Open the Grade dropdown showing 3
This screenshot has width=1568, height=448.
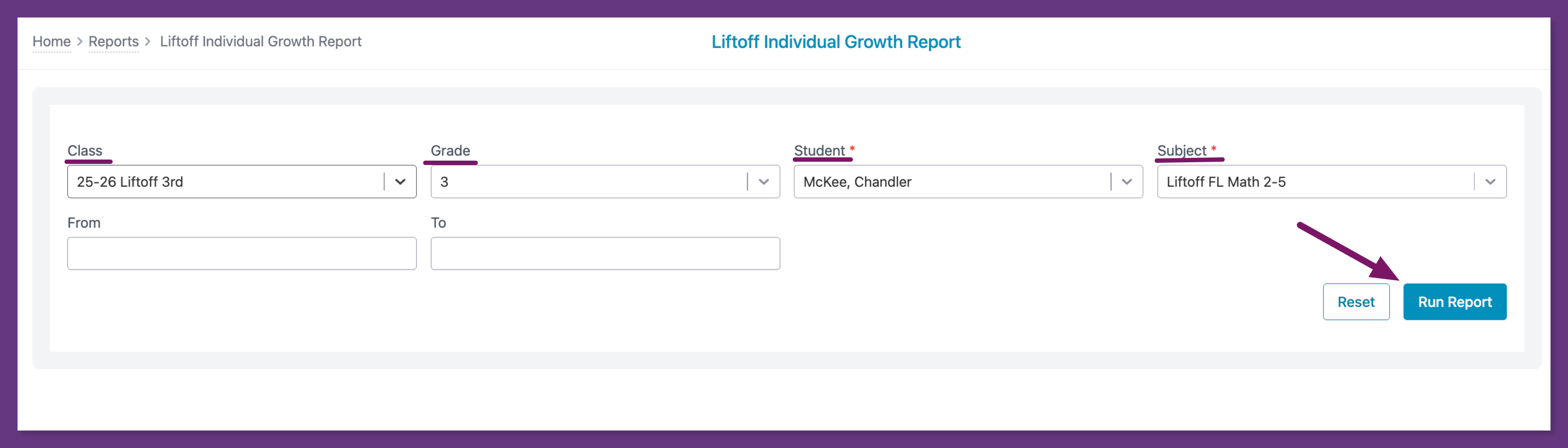tap(587, 182)
